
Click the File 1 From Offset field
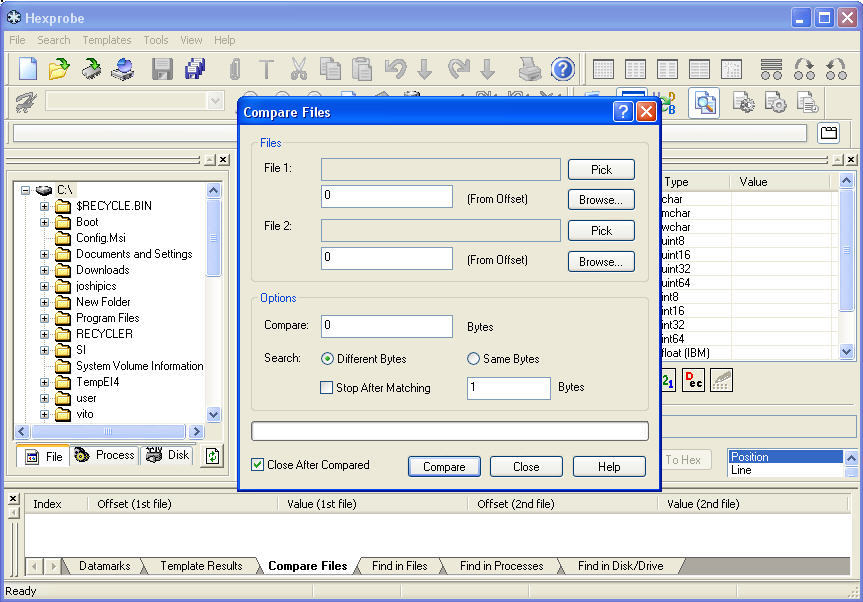click(387, 196)
